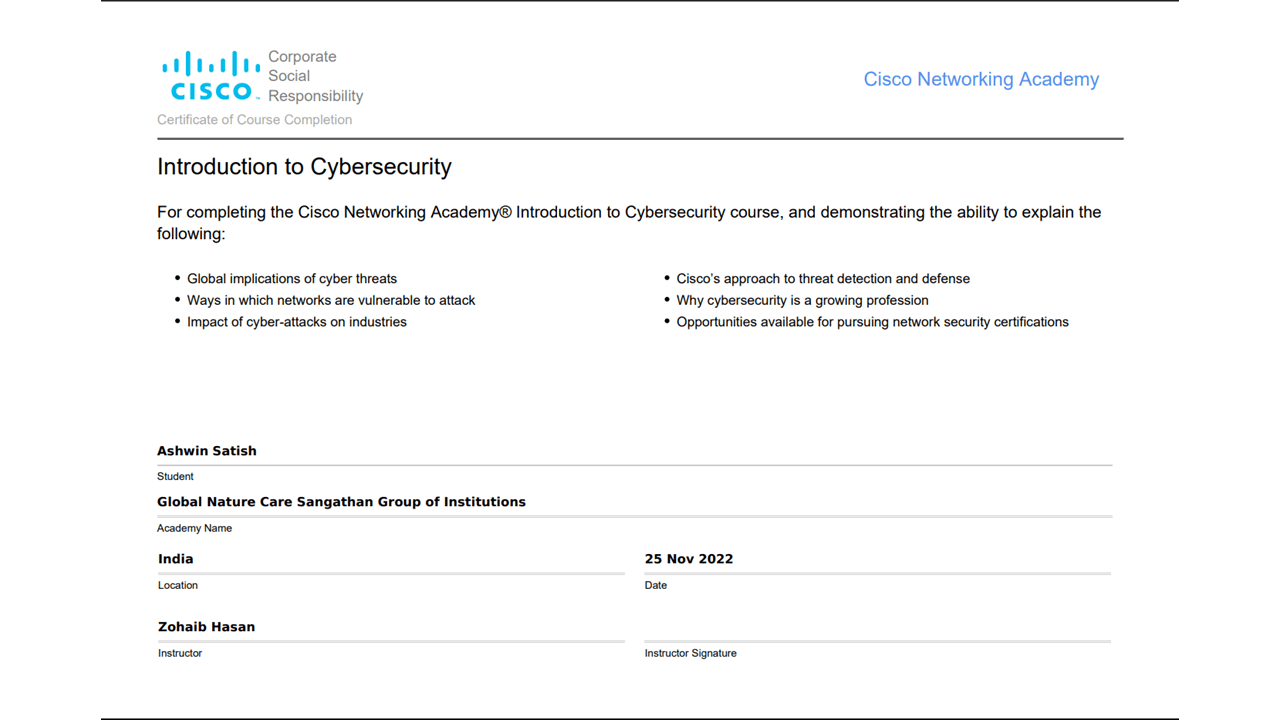
Task: Select the Global implications of cyber threats bullet
Action: (x=292, y=279)
